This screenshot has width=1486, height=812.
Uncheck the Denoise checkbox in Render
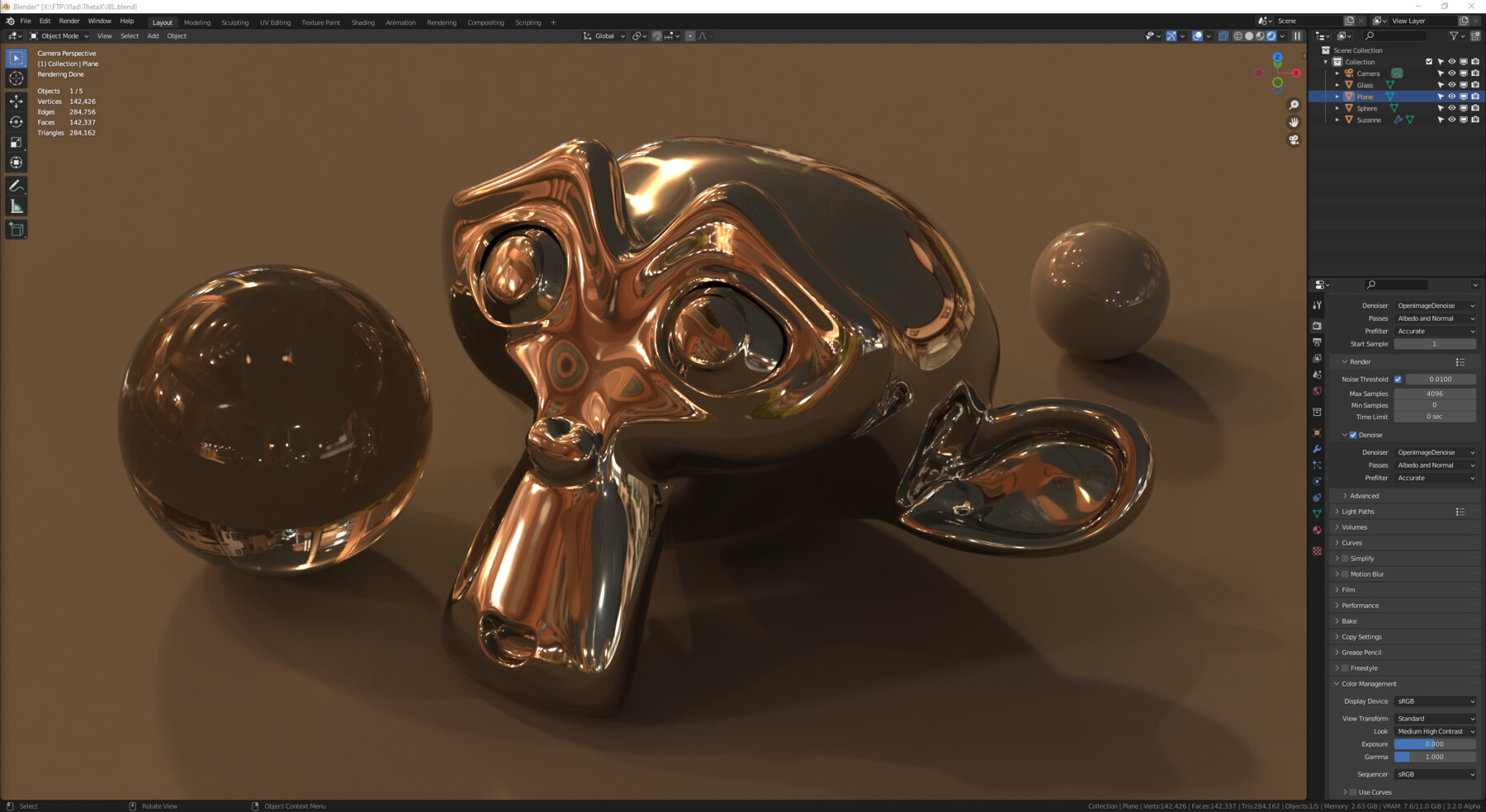pos(1353,435)
